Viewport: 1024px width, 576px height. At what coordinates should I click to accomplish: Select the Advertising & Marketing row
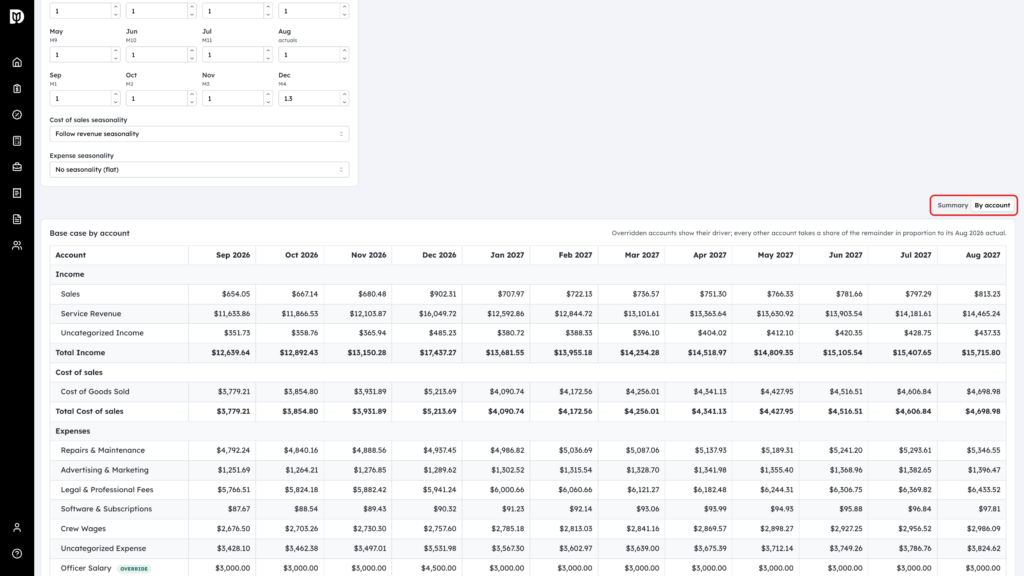pos(528,470)
